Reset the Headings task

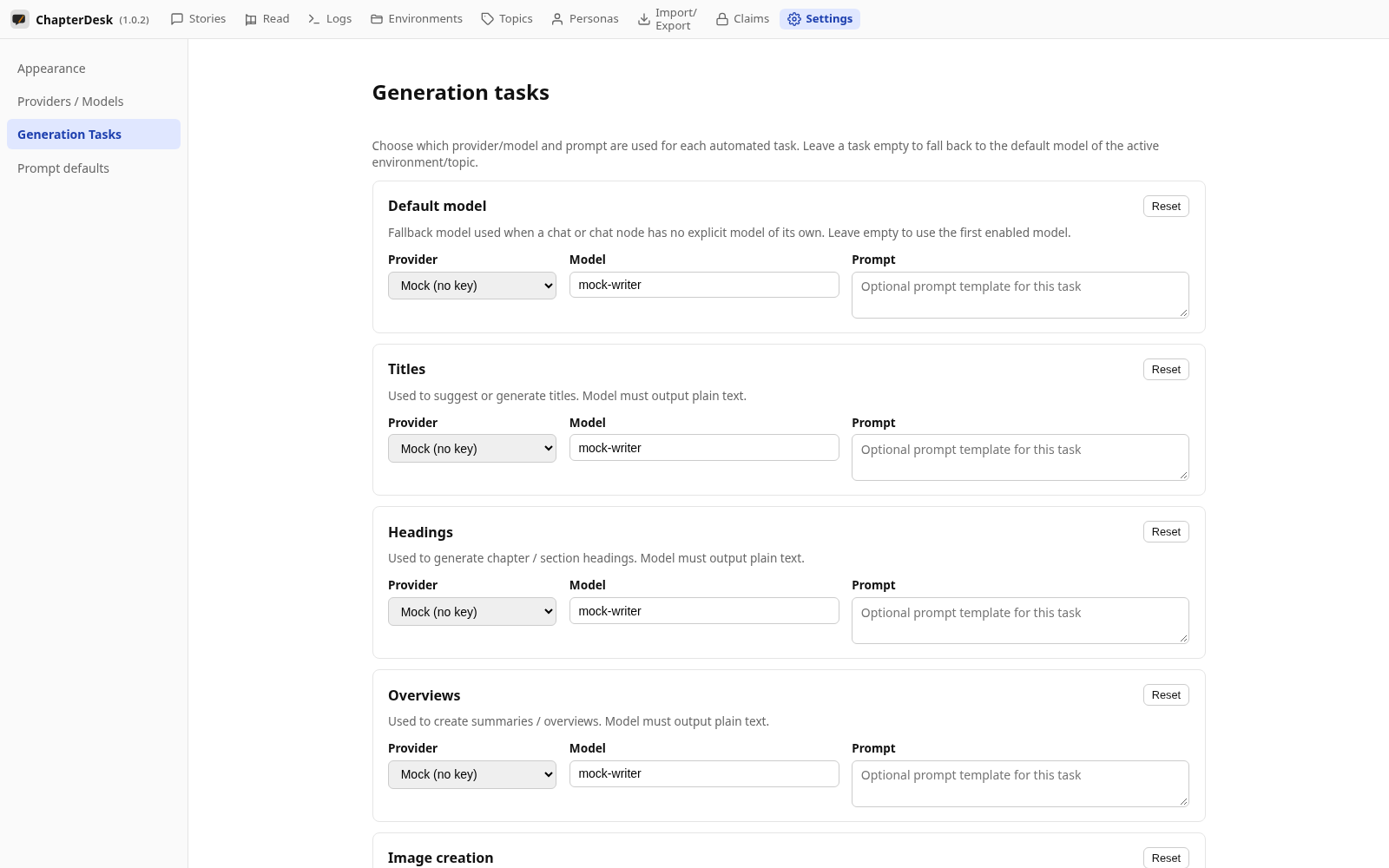[x=1166, y=532]
